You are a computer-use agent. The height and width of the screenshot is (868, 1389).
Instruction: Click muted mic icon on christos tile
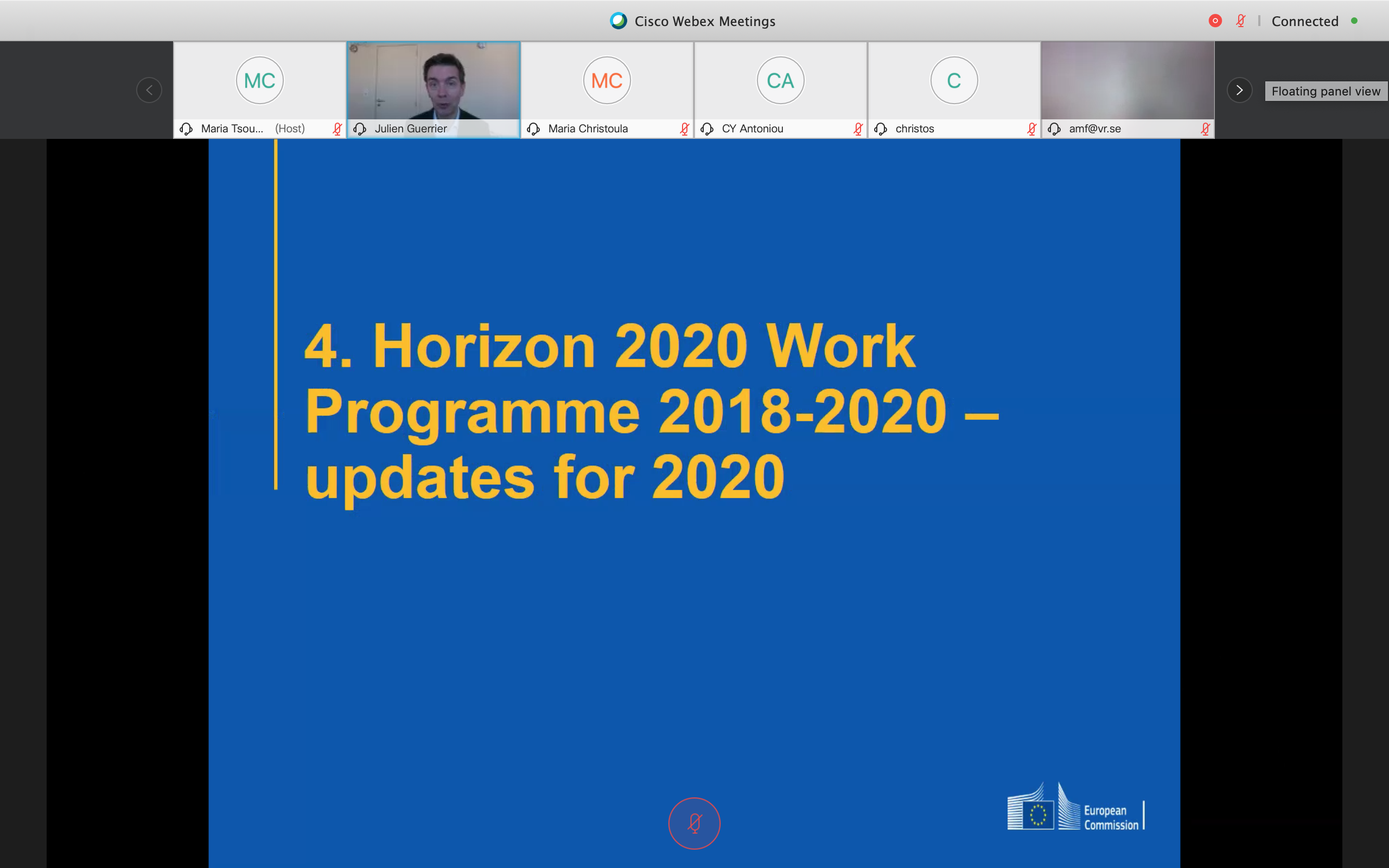(1031, 129)
